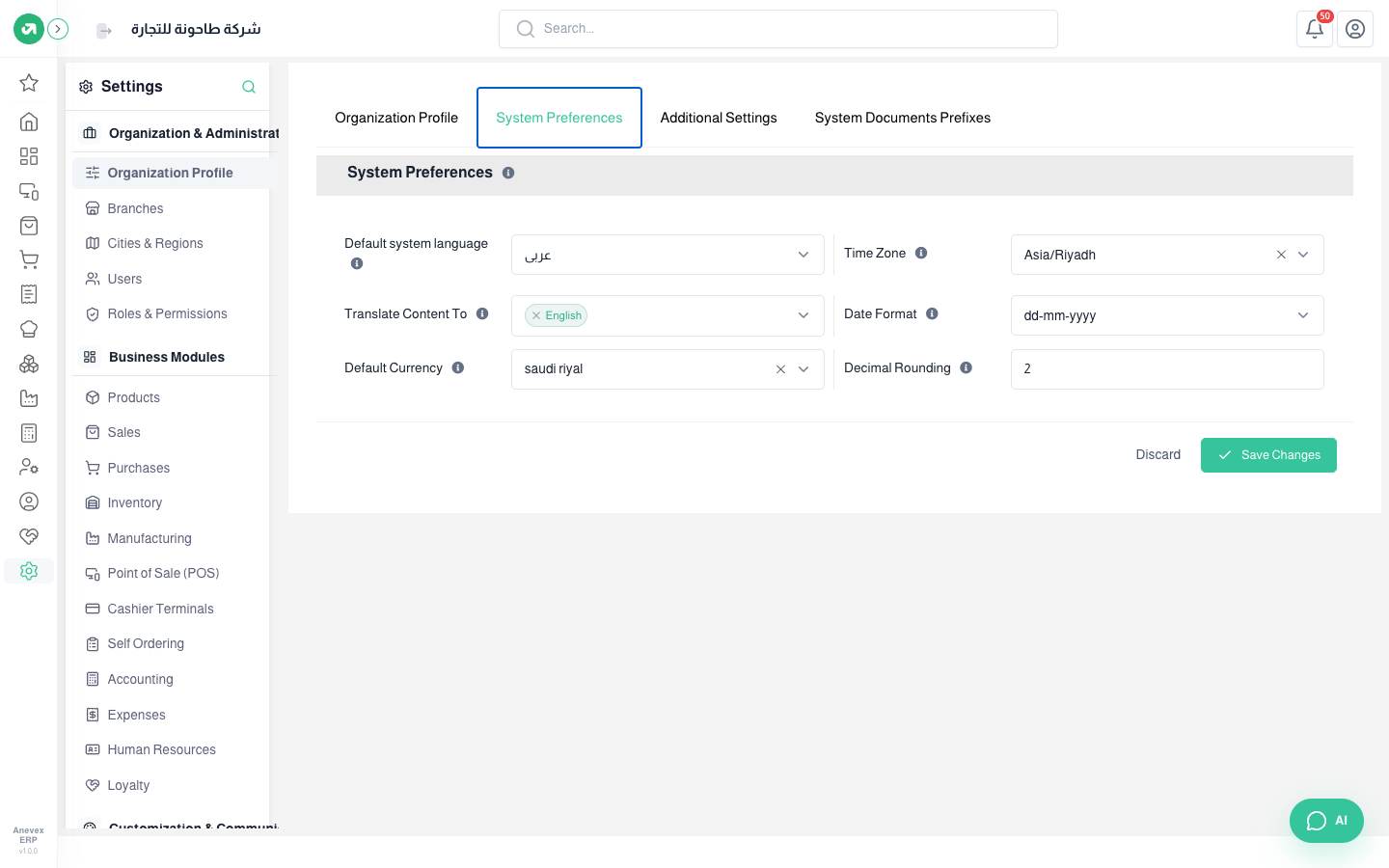Open the user profile icon in header

point(1355,29)
